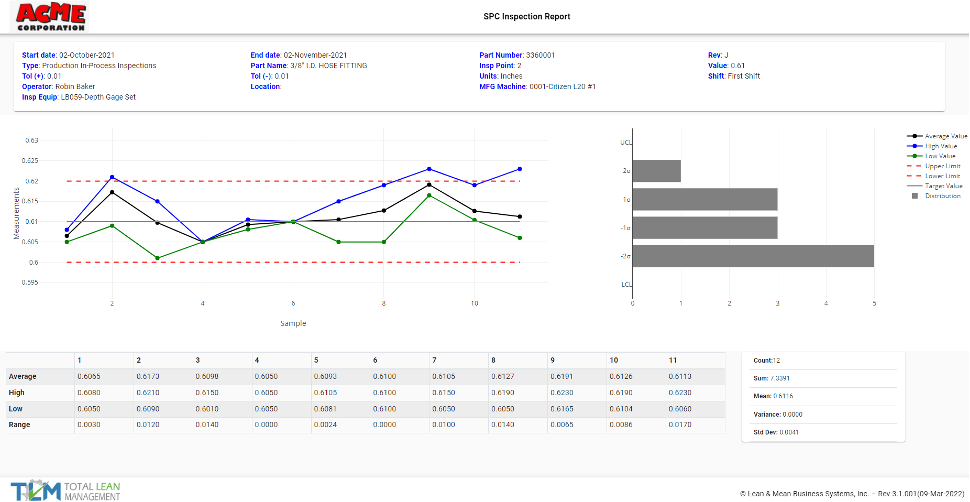970x502 pixels.
Task: Hide the Upper Limit dashed line
Action: [942, 166]
